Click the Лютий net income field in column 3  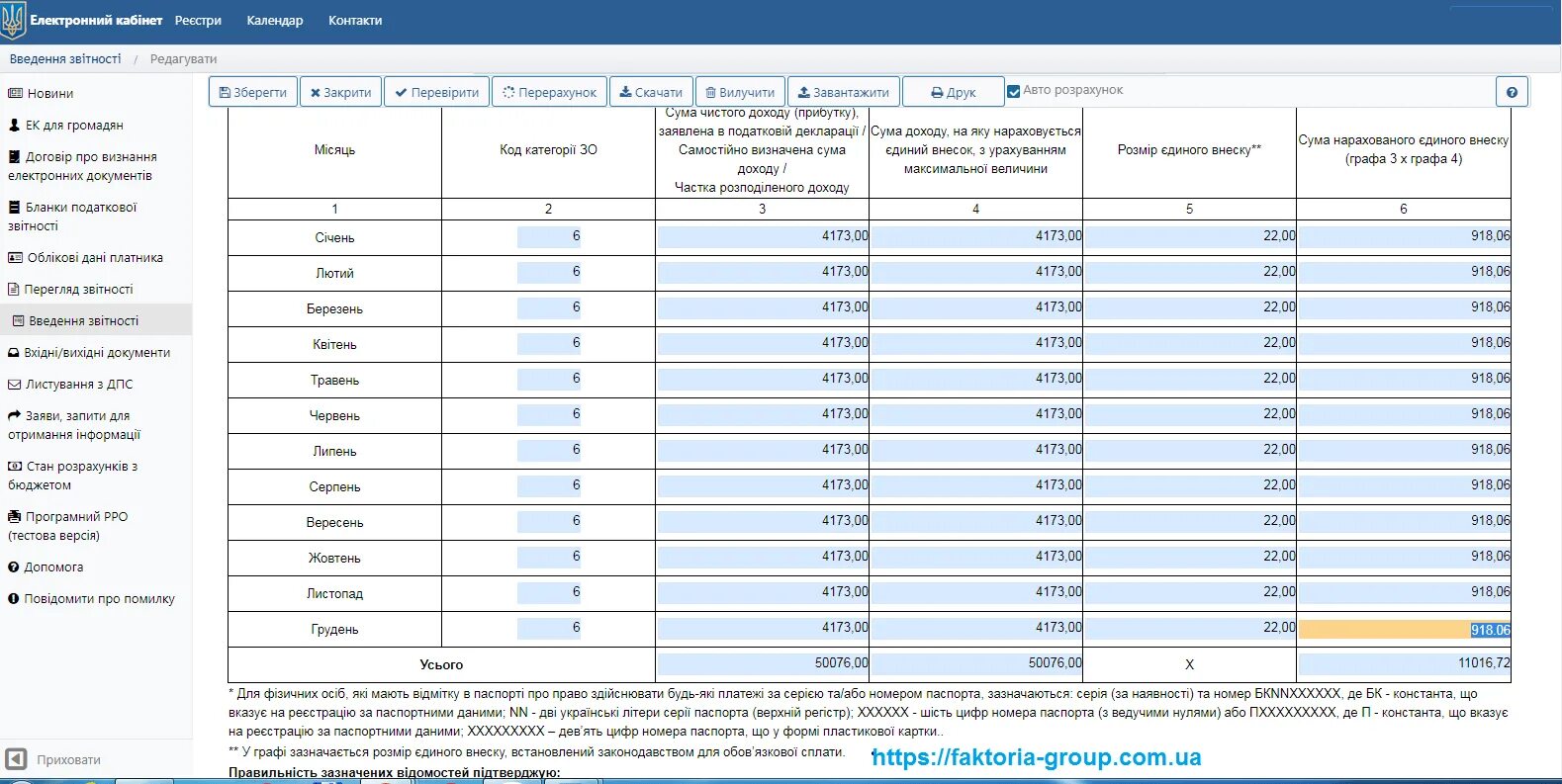pyautogui.click(x=763, y=272)
